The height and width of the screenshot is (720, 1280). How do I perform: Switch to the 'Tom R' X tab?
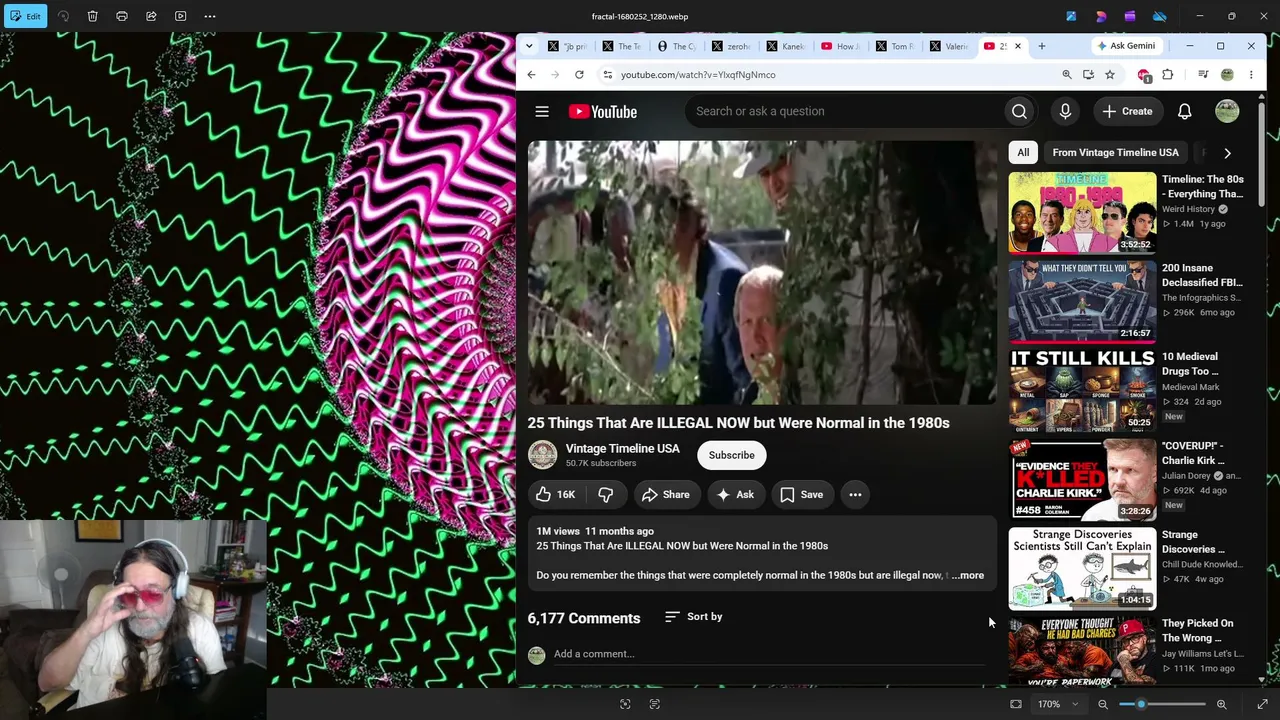click(894, 46)
